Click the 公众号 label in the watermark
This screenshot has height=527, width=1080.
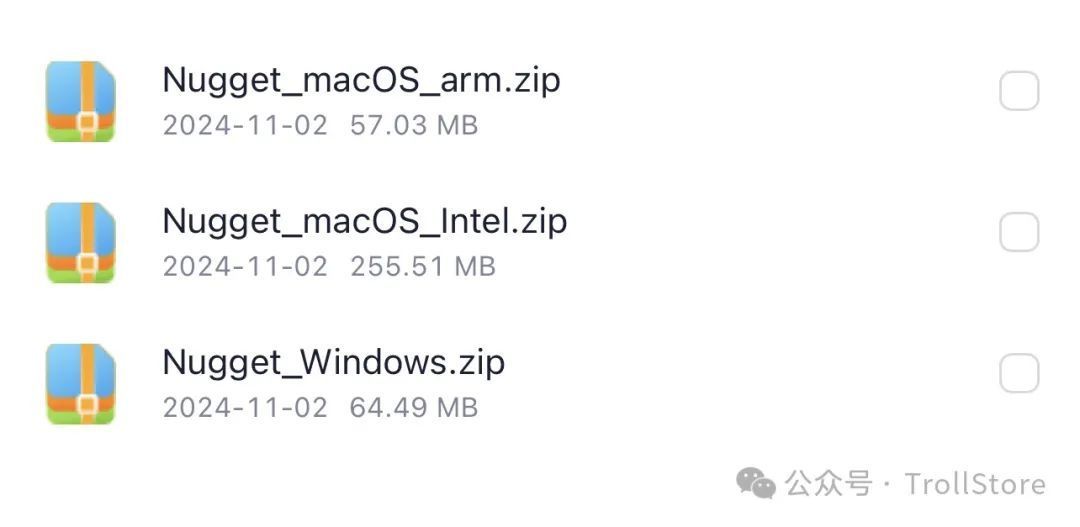(x=829, y=485)
